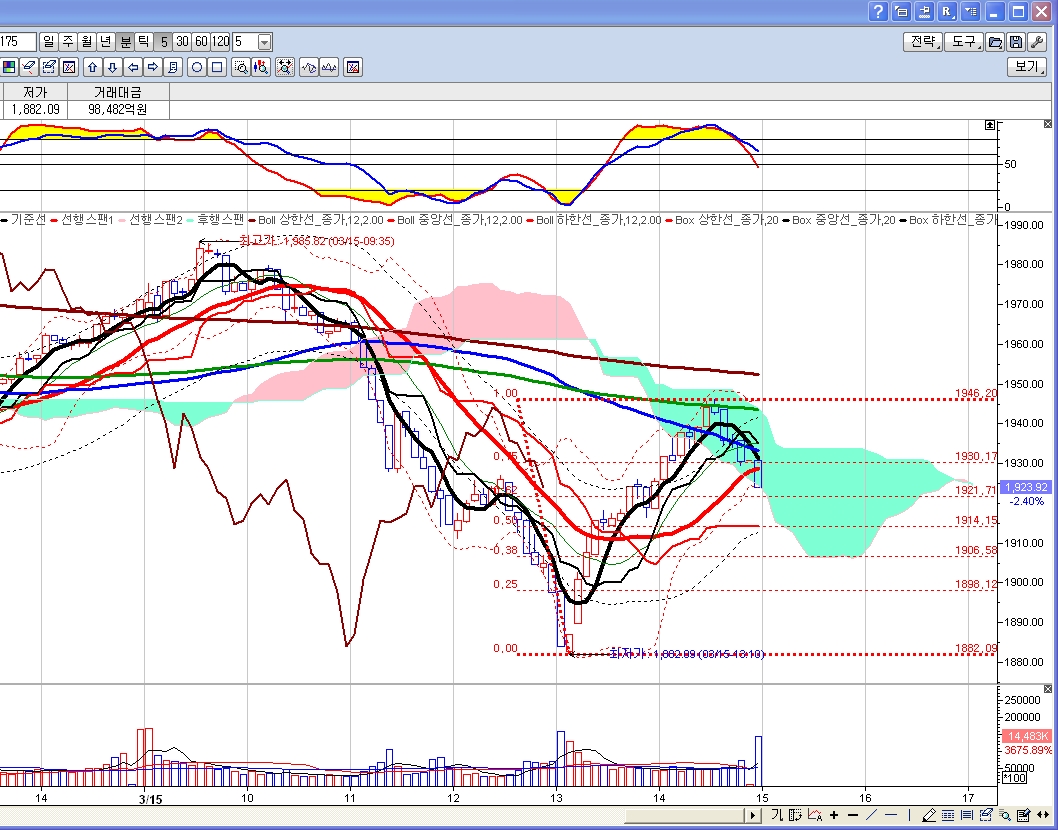Switch to daily (일) chart period
The height and width of the screenshot is (830, 1058).
pyautogui.click(x=49, y=42)
